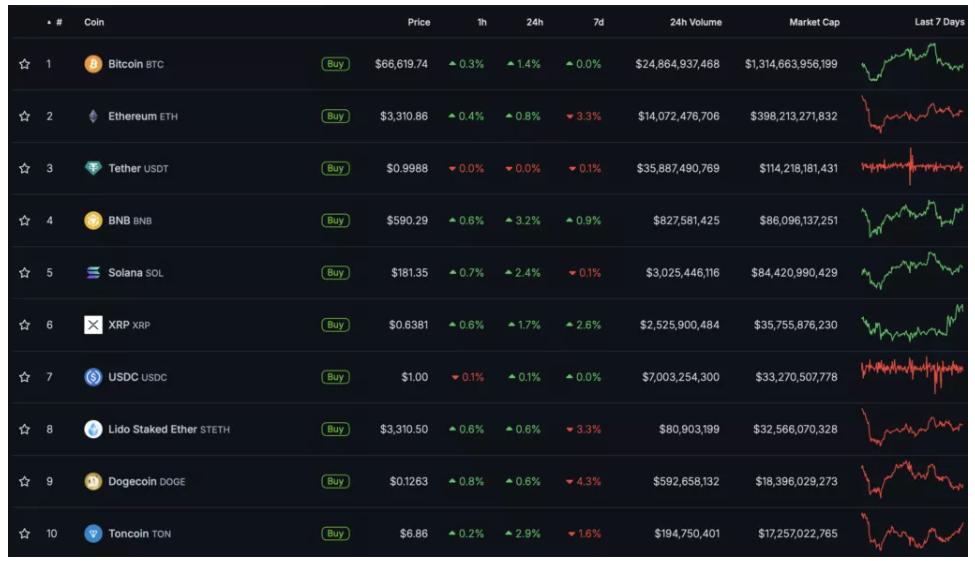Click the XRP logo icon
This screenshot has height=561, width=975.
(93, 325)
